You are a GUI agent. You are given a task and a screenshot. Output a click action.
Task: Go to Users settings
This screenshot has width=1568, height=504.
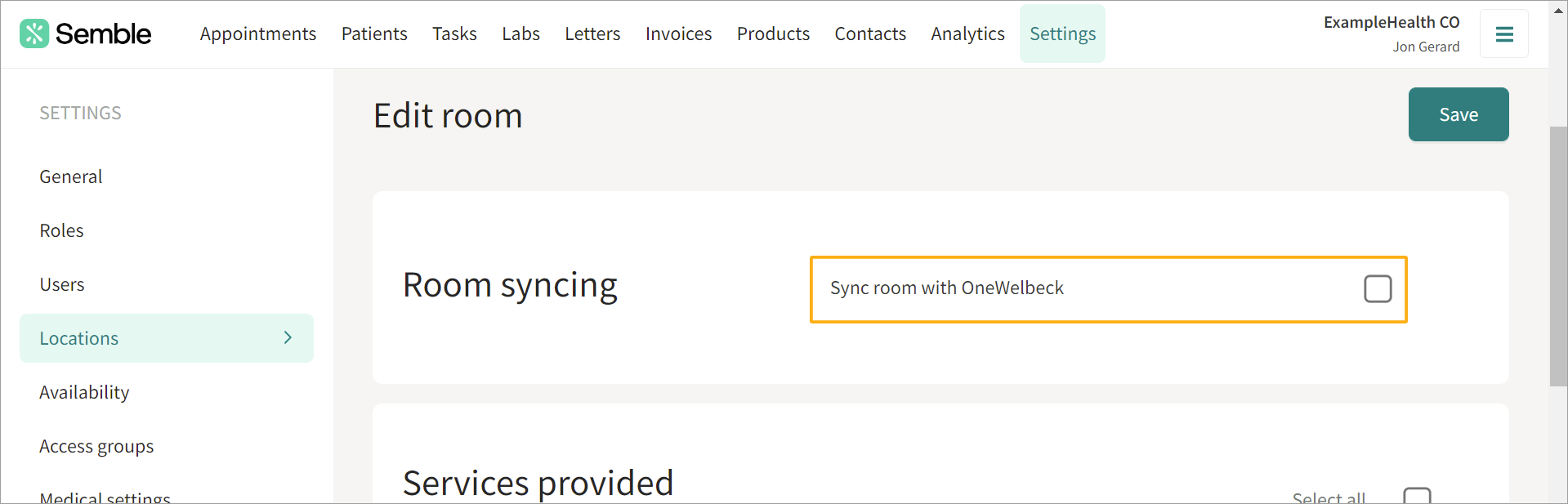pos(62,284)
